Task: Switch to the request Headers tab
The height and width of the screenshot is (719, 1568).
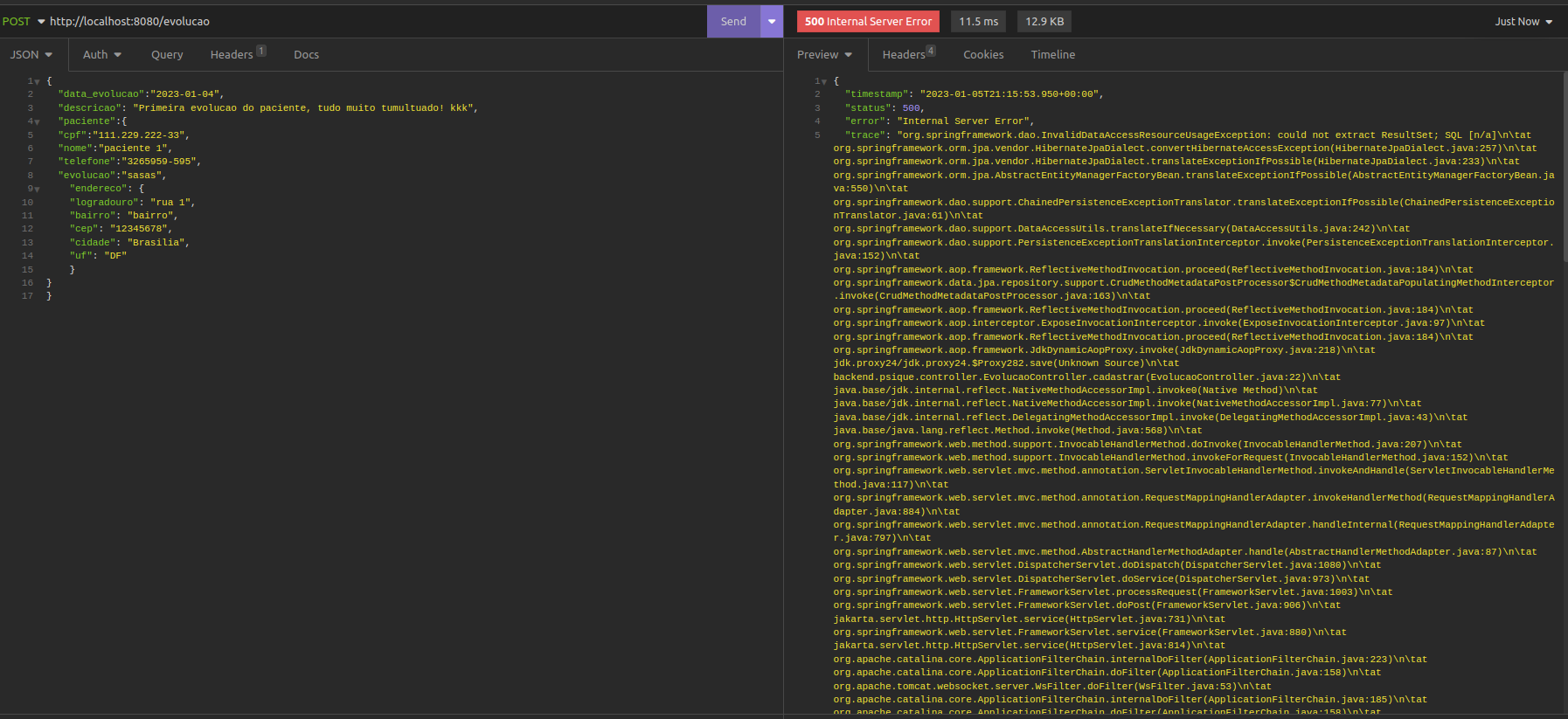Action: (238, 54)
